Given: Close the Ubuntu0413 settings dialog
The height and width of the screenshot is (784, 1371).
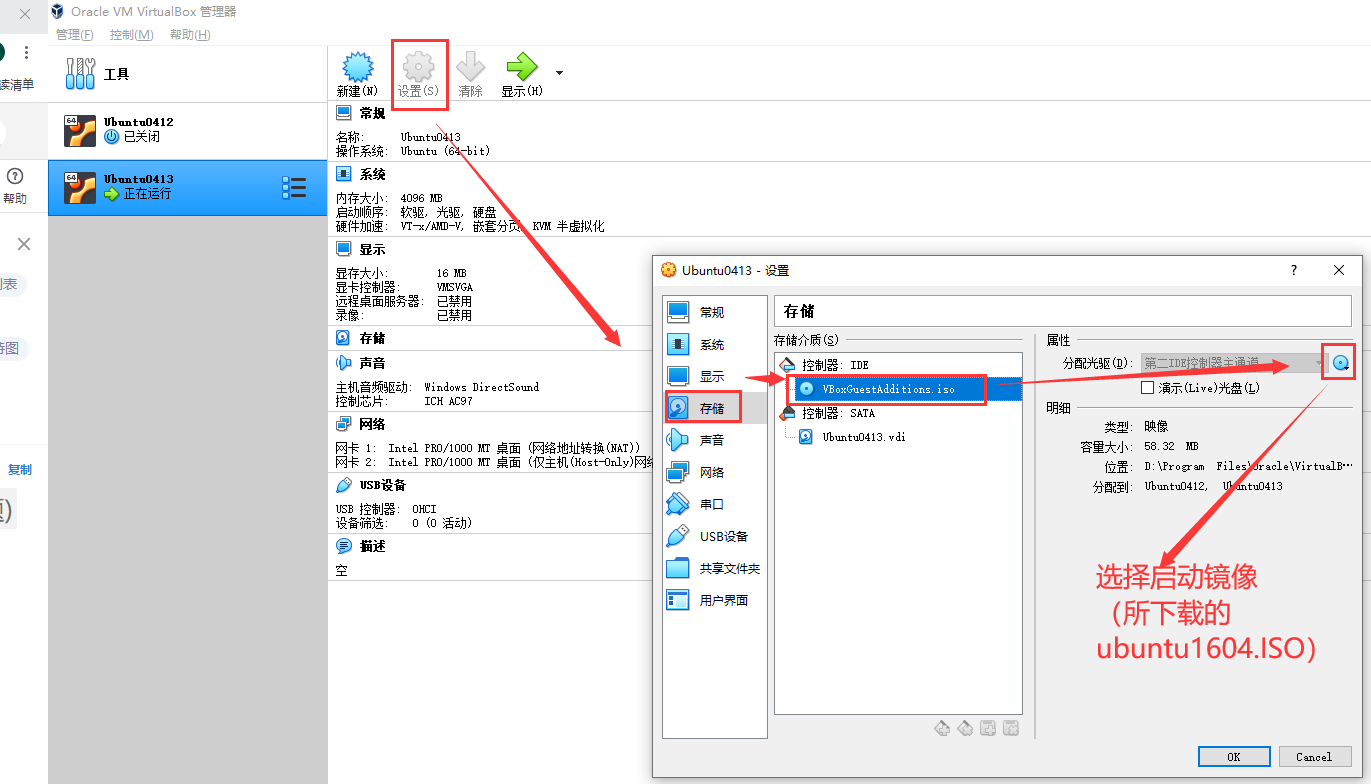Looking at the screenshot, I should (1339, 270).
